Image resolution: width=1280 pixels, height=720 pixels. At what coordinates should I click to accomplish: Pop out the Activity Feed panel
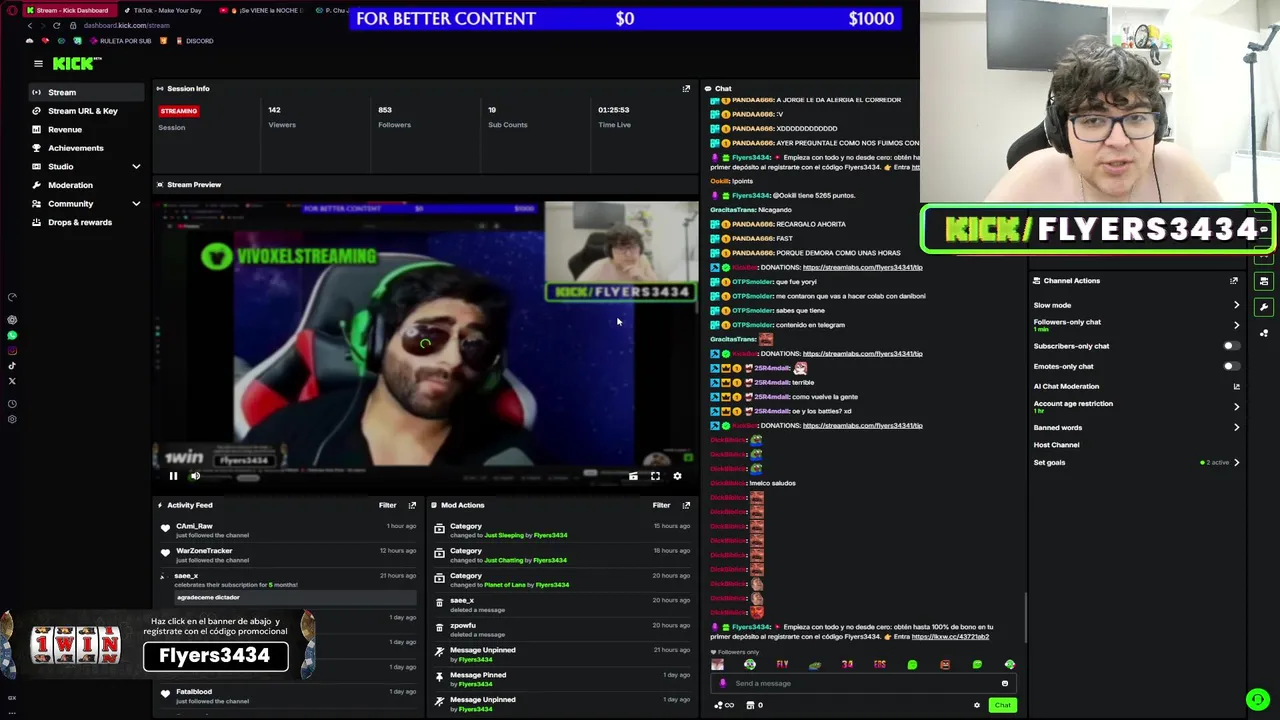(x=412, y=505)
